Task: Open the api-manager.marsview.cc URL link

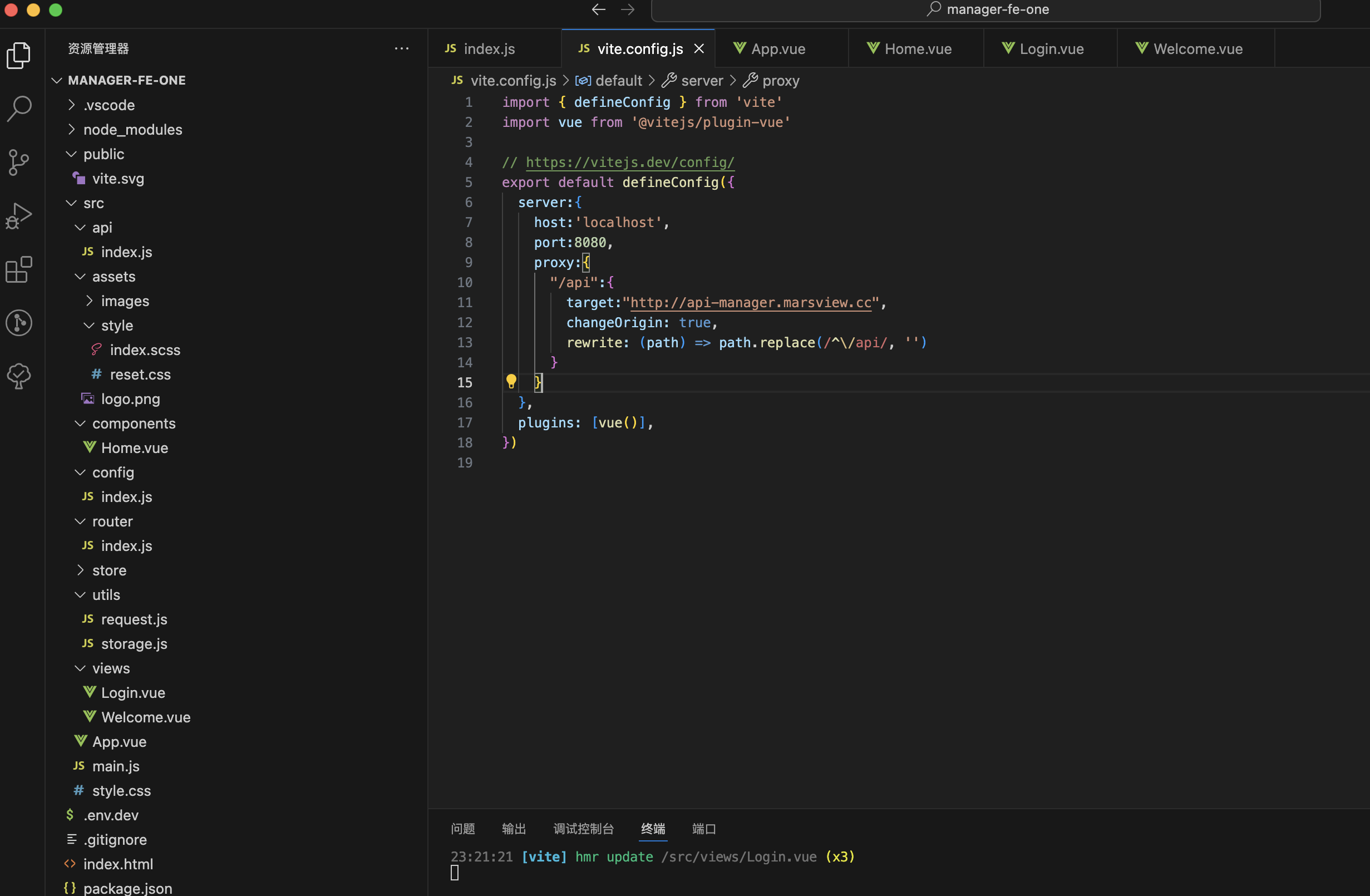Action: [x=751, y=303]
